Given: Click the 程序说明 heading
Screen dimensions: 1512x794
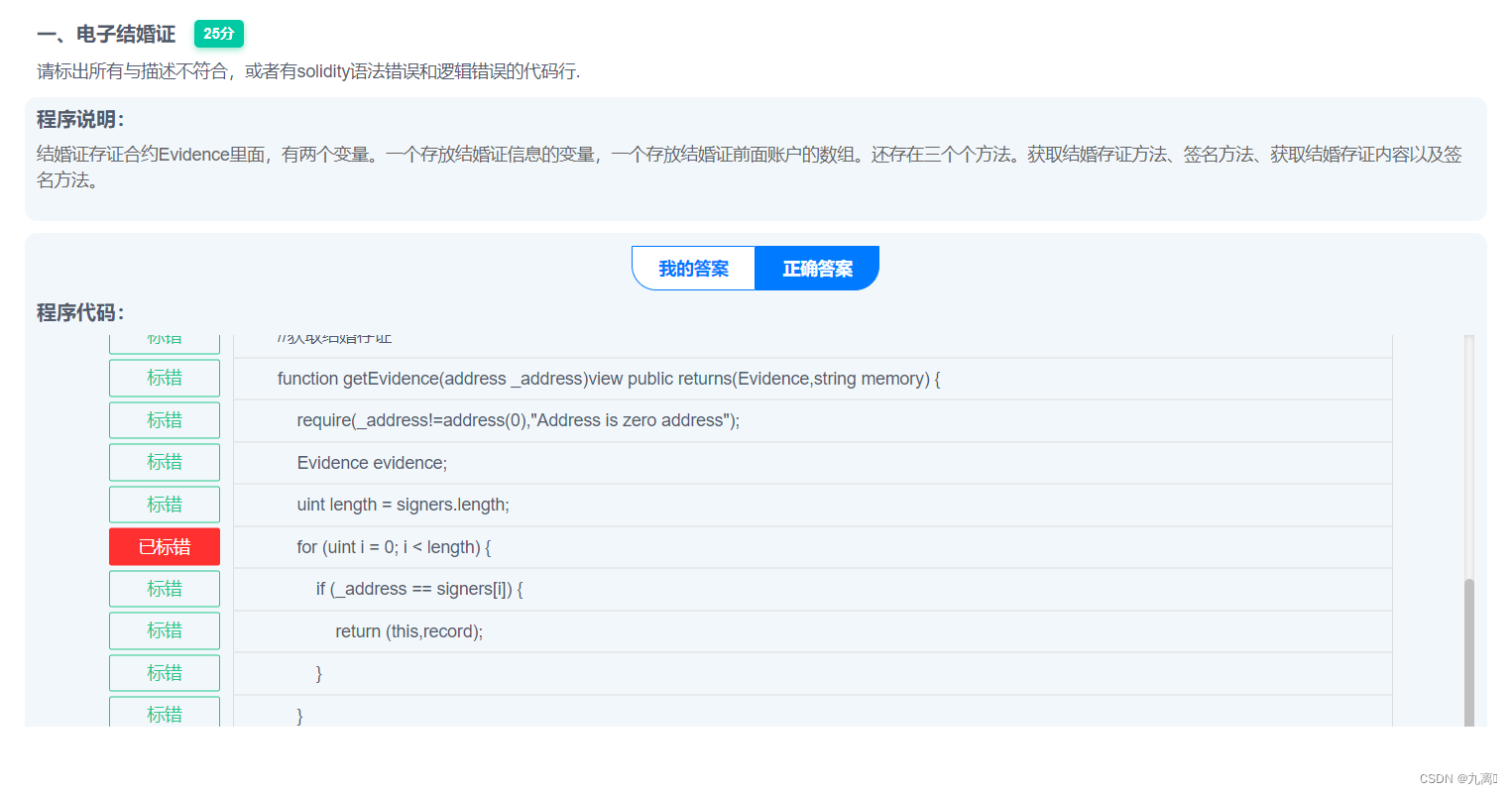Looking at the screenshot, I should 80,120.
